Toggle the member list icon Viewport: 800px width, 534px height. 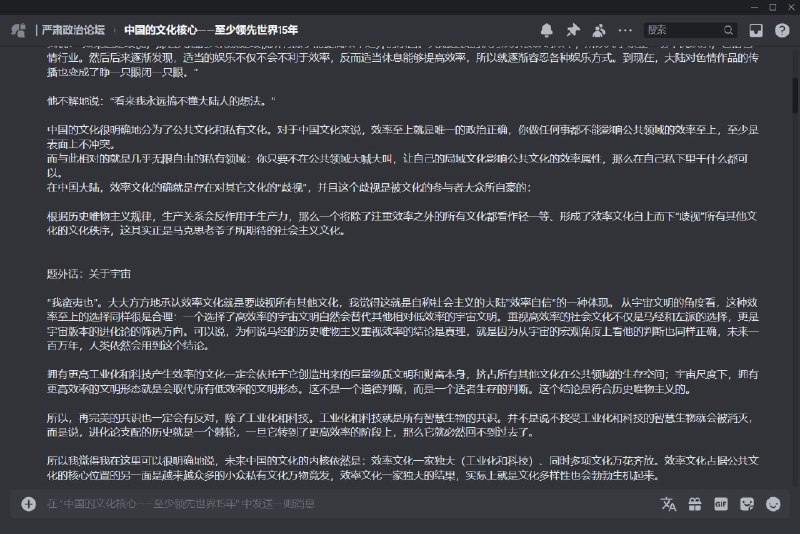(x=599, y=30)
